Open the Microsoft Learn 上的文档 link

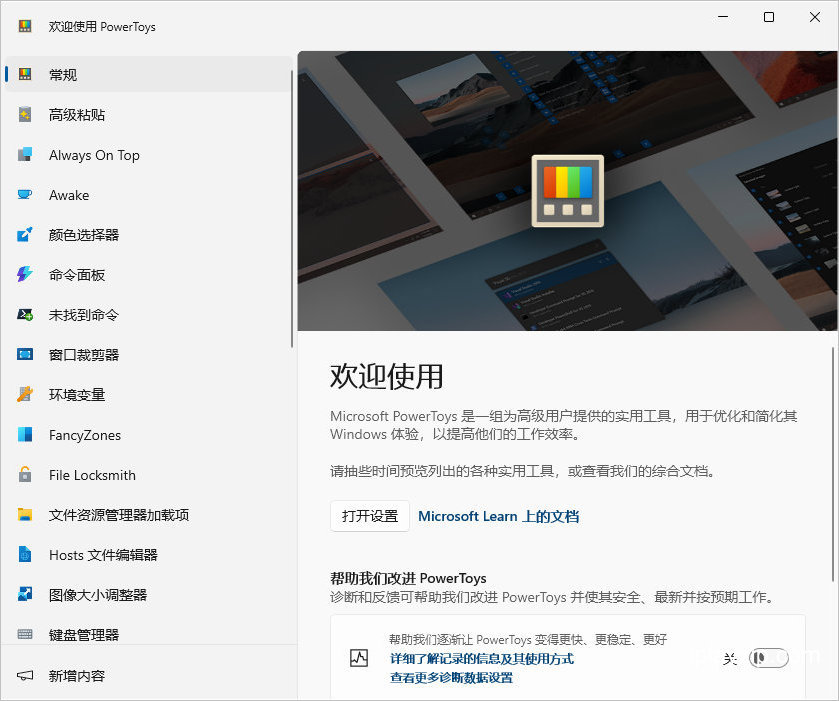[x=498, y=516]
